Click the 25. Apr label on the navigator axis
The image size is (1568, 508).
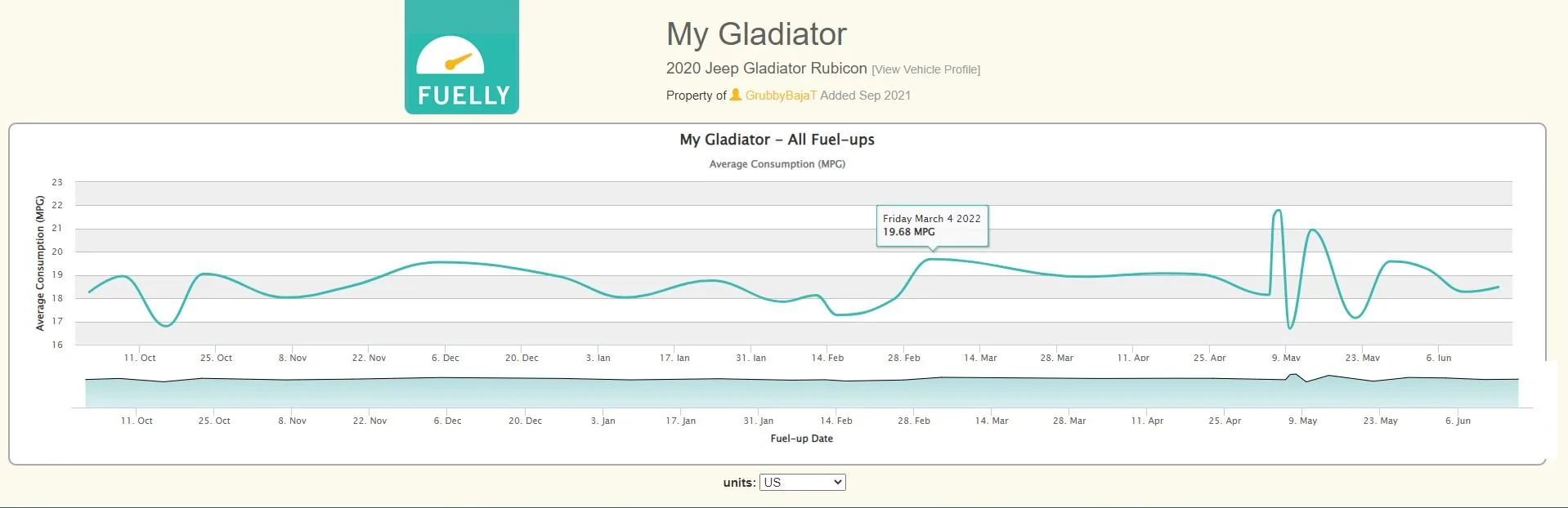point(1225,421)
